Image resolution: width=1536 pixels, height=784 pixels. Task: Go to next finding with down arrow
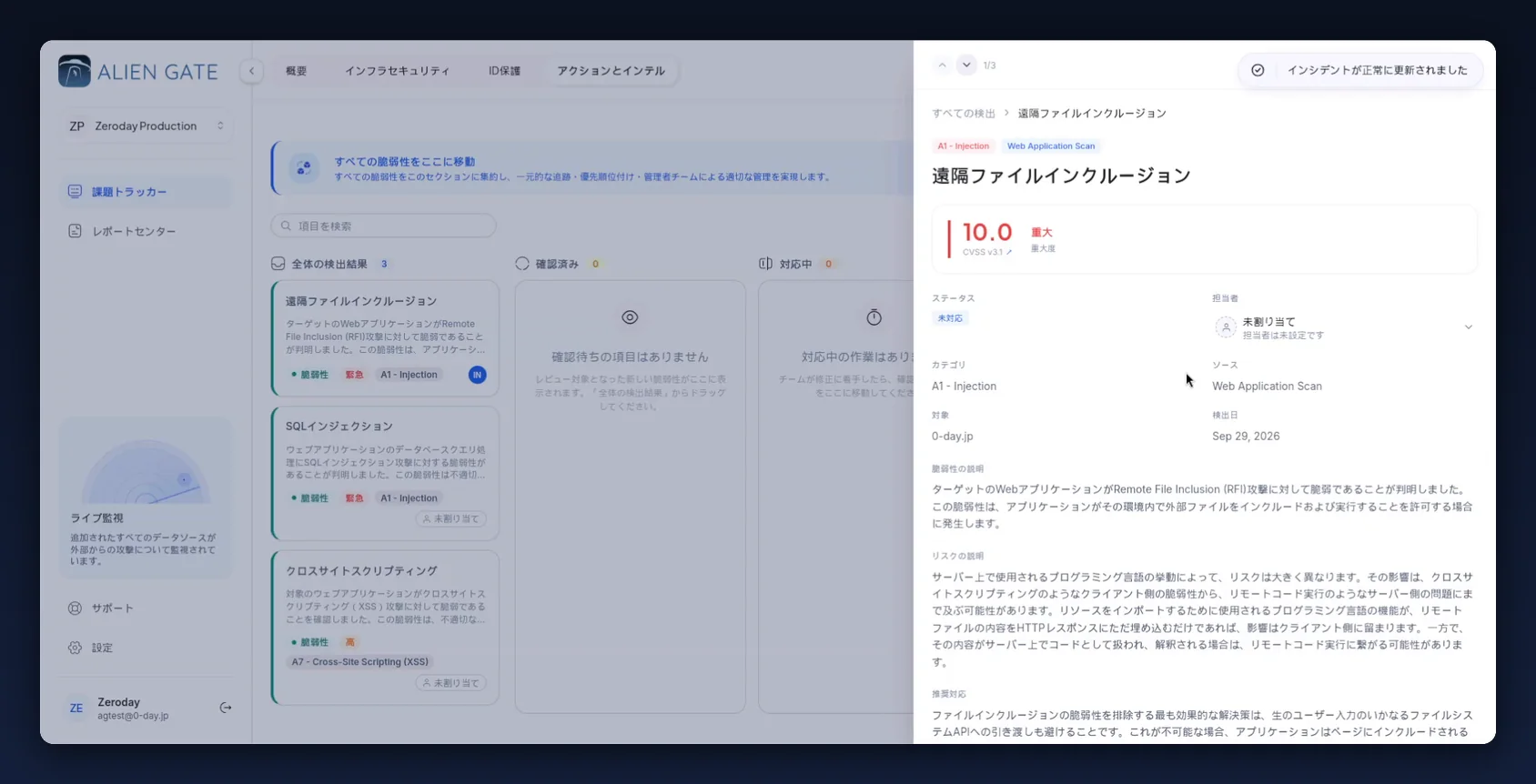966,65
